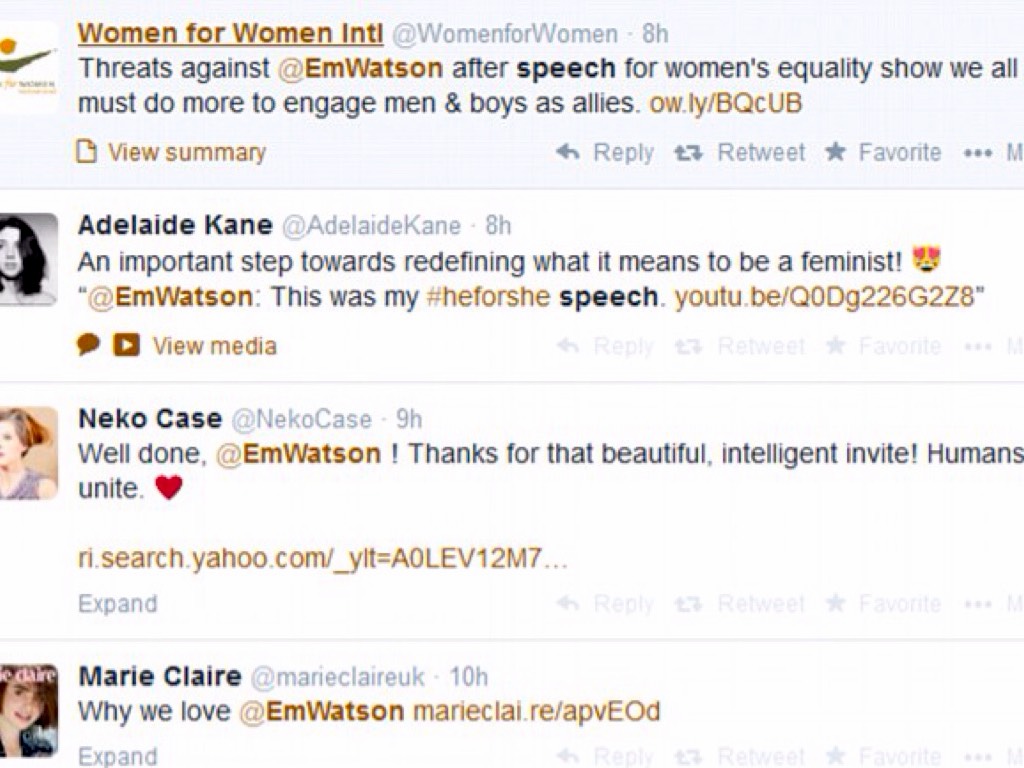Favorite Adelaide Kane's tweet

884,346
